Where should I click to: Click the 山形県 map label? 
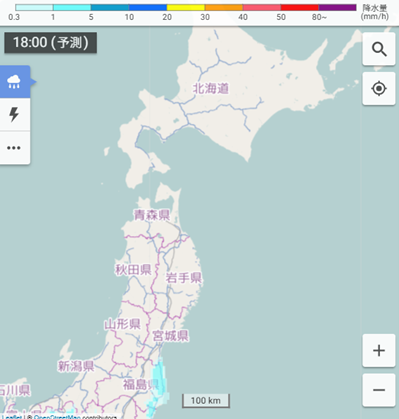[x=123, y=324]
